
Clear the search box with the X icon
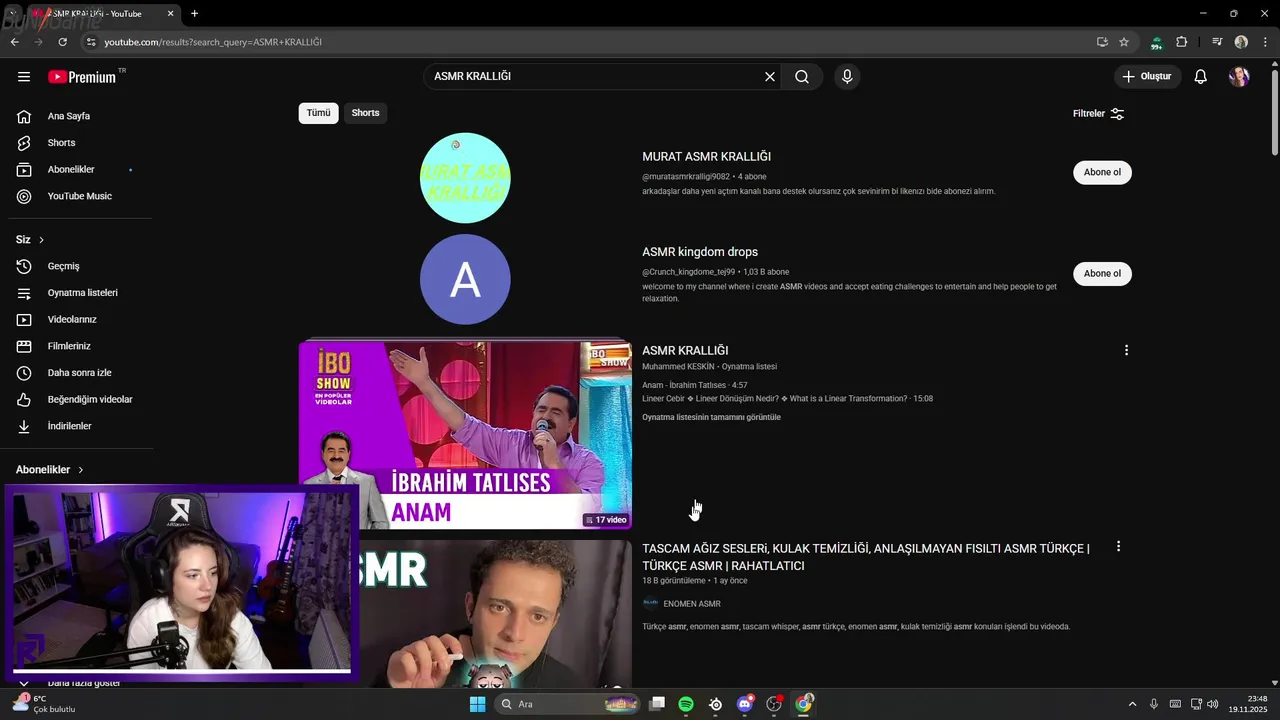pos(770,77)
